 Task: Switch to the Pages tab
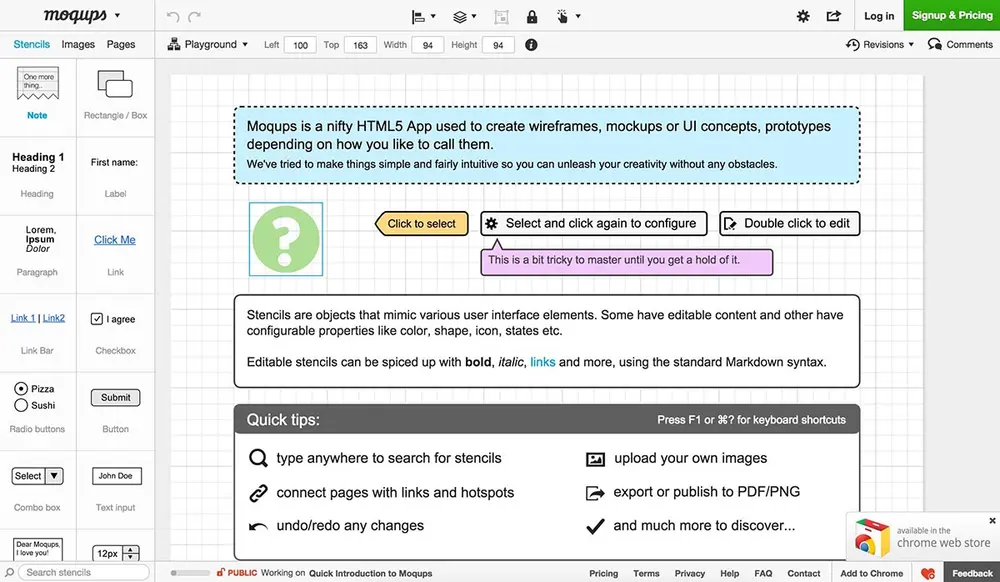pyautogui.click(x=121, y=45)
